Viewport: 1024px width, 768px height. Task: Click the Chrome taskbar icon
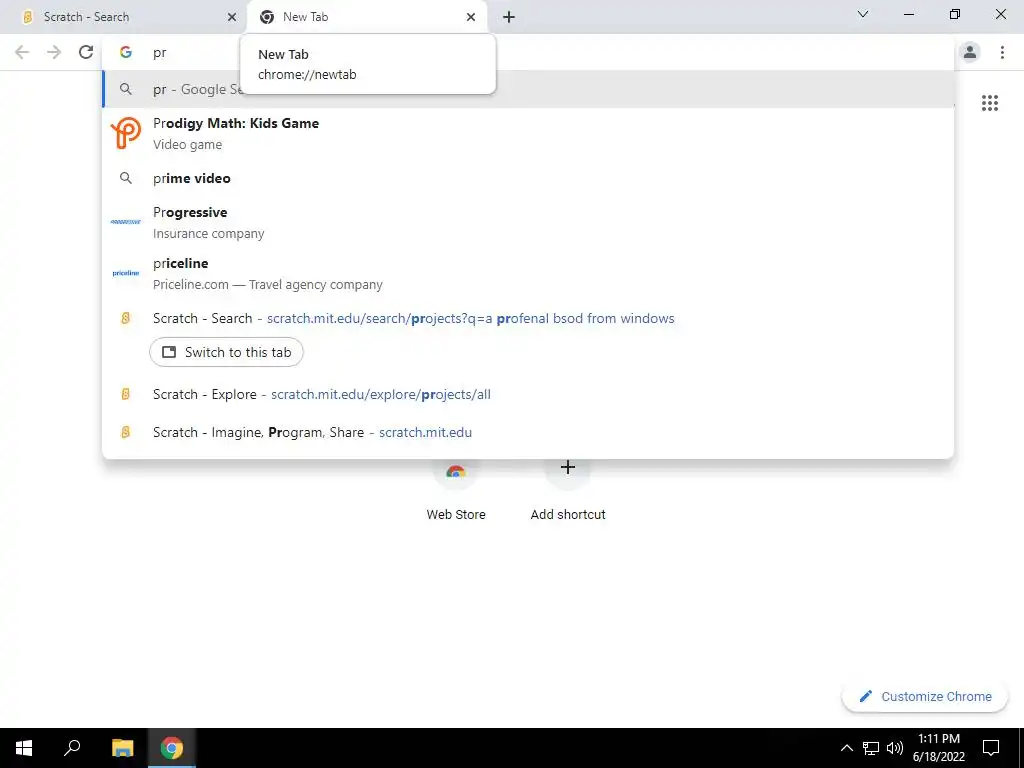click(x=172, y=748)
